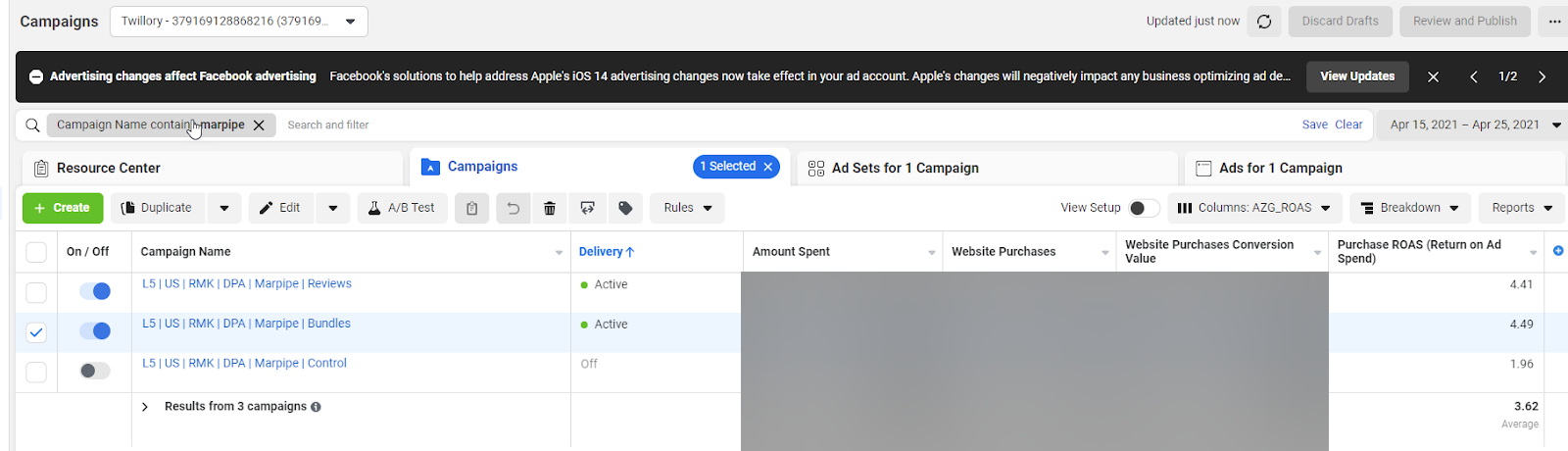Screen dimensions: 1568x451
Task: Switch to Ad Sets for 1 Campaign tab
Action: pyautogui.click(x=988, y=168)
